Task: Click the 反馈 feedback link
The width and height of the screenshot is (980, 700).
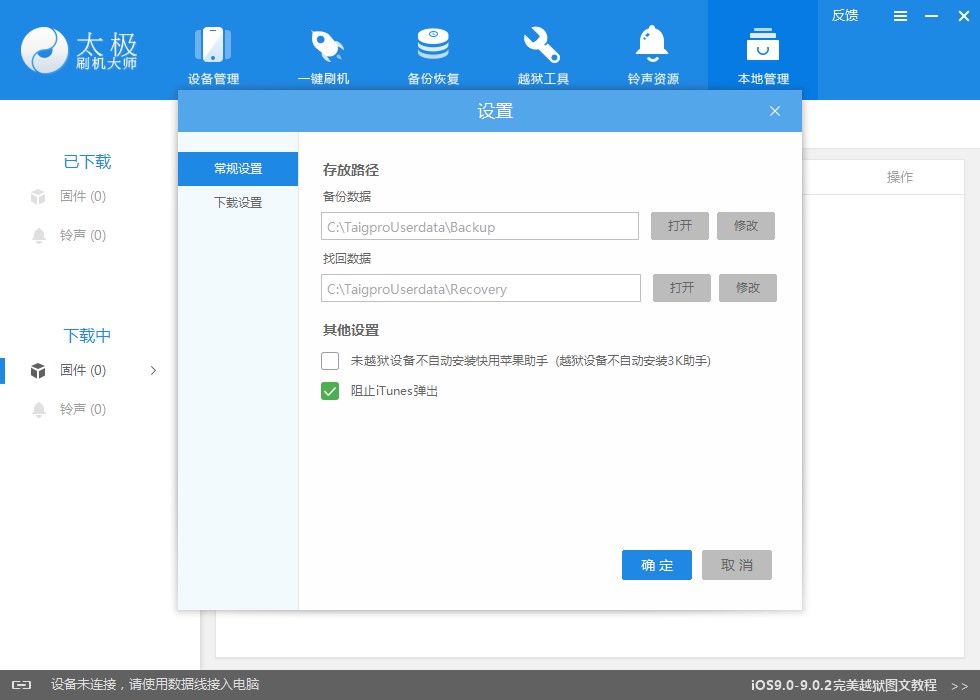Action: click(x=845, y=16)
